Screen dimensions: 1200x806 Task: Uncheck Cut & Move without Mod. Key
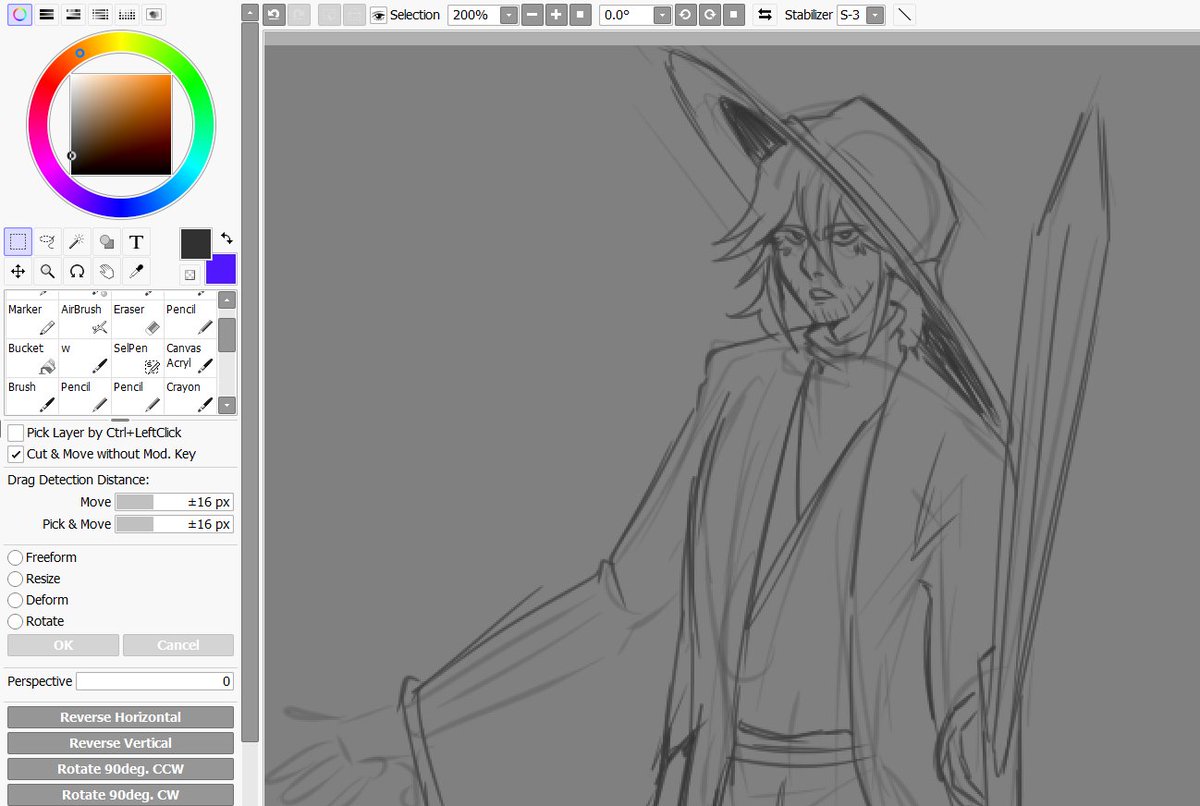pyautogui.click(x=16, y=454)
